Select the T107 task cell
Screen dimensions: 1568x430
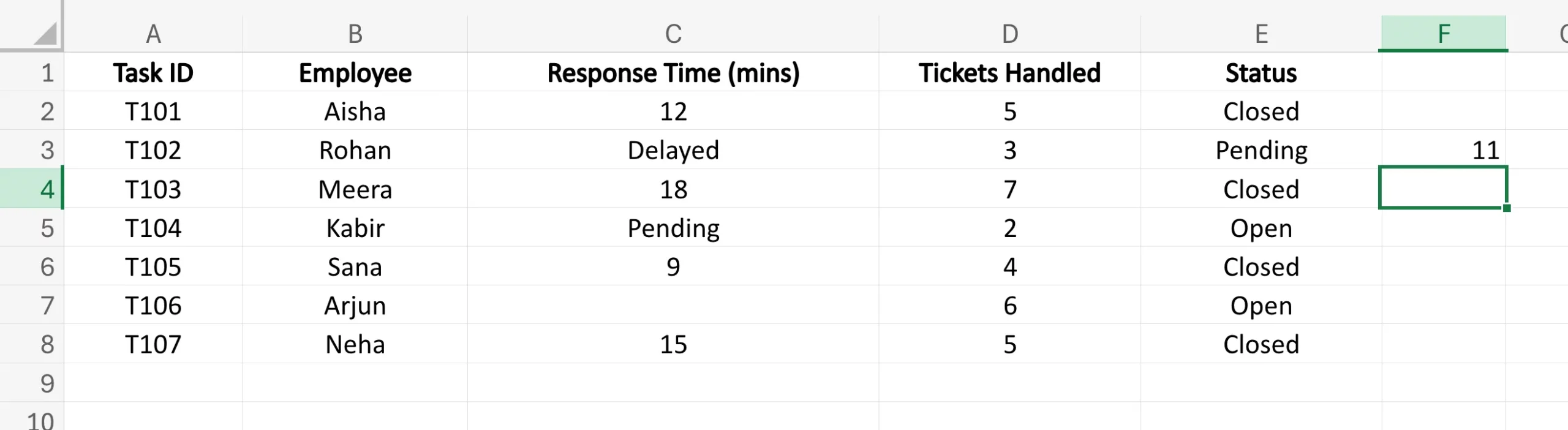click(153, 345)
